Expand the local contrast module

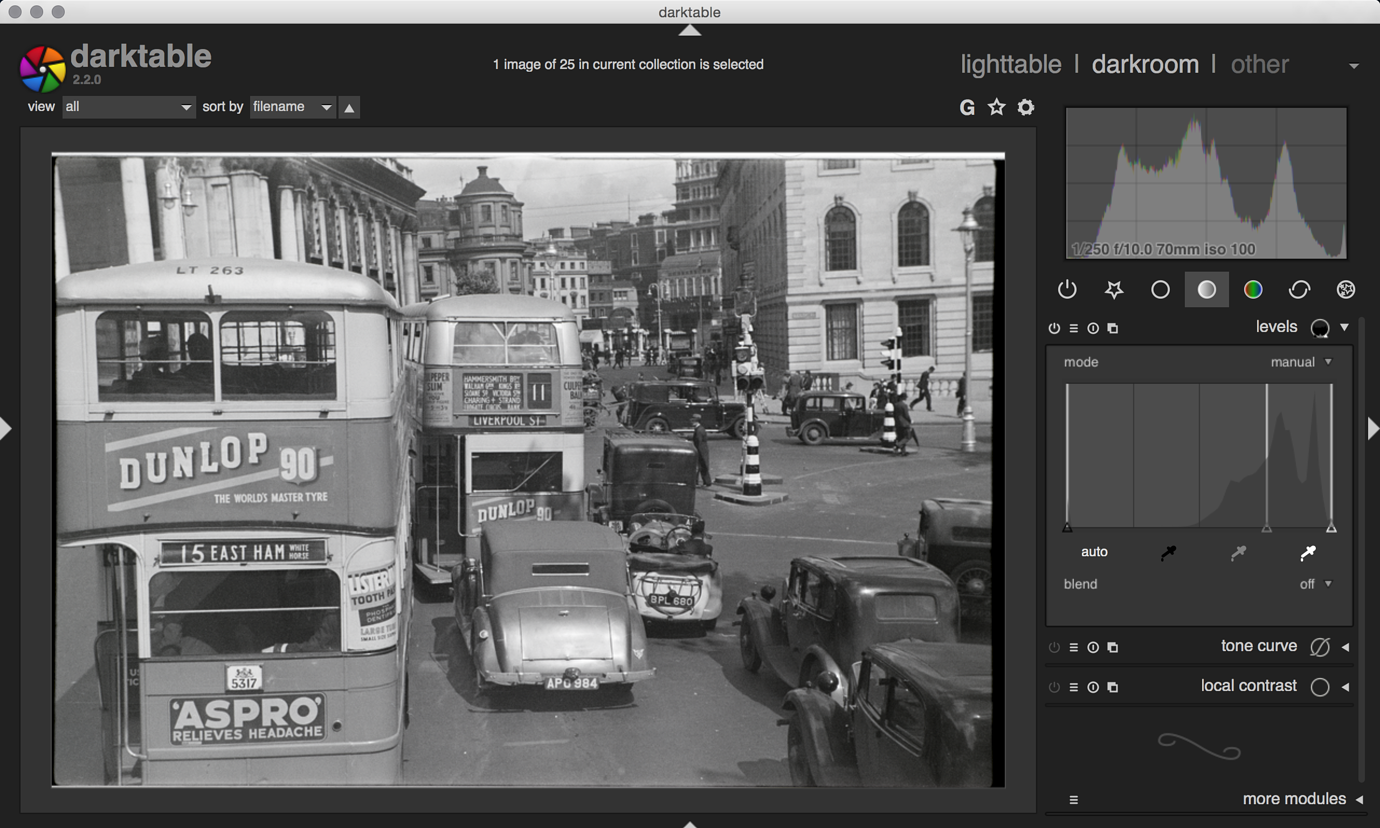[x=1345, y=687]
